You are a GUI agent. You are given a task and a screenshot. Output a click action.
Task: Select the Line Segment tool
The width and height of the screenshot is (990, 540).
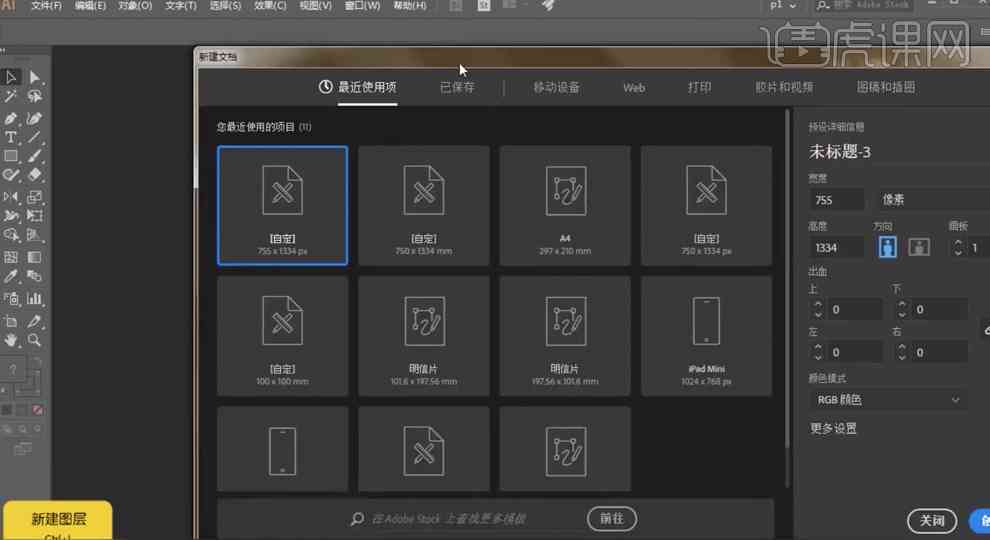(34, 137)
